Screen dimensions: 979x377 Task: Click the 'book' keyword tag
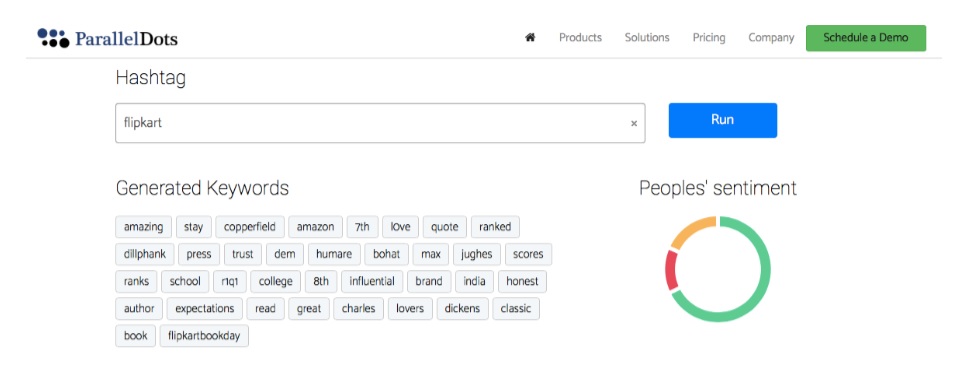pos(135,336)
